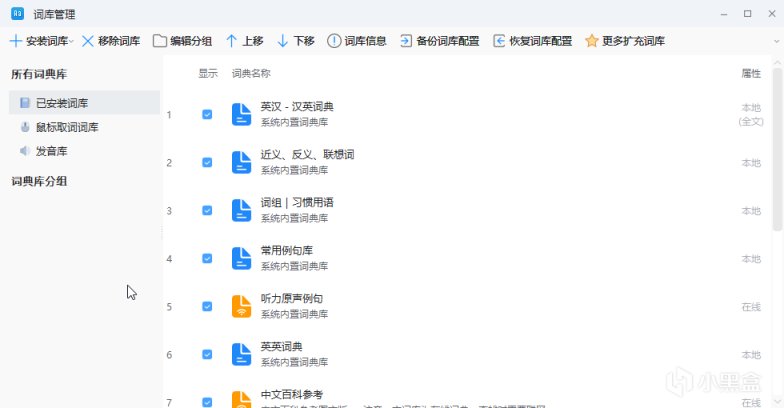This screenshot has height=408, width=784.
Task: Click the vertical scrollbar thumb
Action: (777, 149)
